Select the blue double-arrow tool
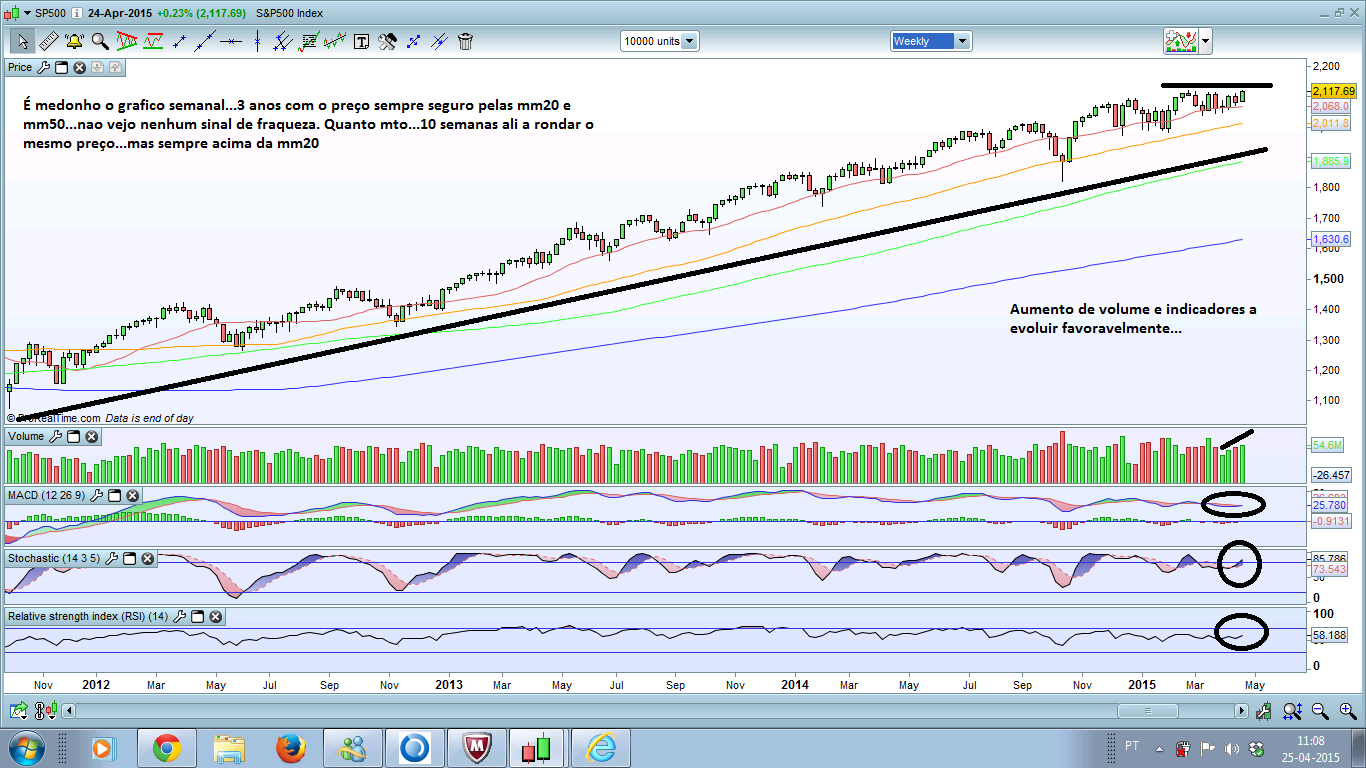1366x768 pixels. click(x=413, y=41)
